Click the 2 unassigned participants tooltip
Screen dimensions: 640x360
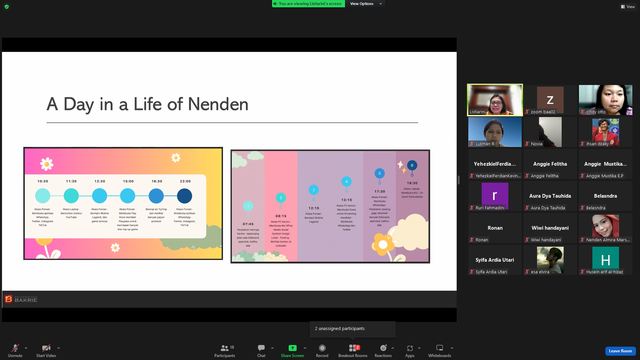[x=353, y=329]
